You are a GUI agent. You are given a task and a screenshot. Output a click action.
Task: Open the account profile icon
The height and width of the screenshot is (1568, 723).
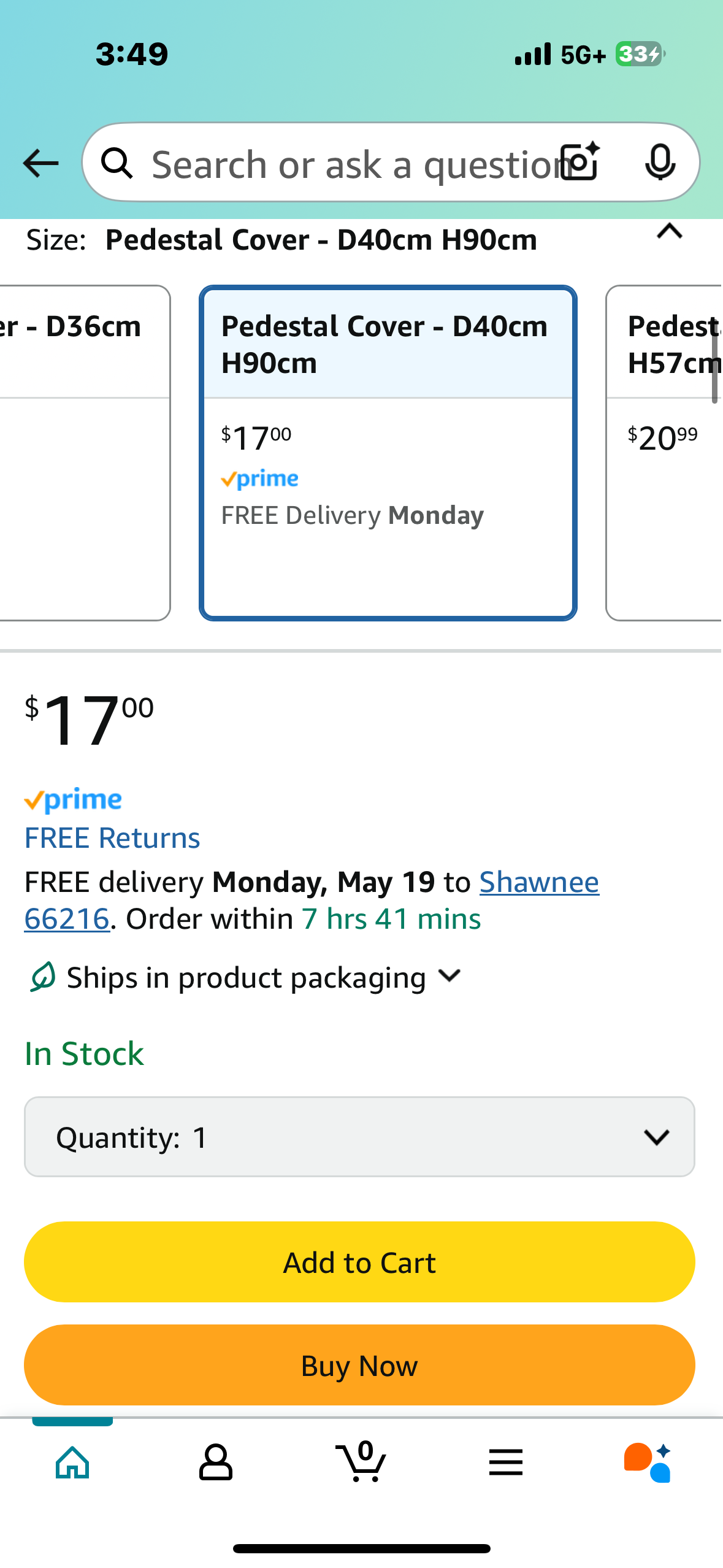click(216, 1462)
